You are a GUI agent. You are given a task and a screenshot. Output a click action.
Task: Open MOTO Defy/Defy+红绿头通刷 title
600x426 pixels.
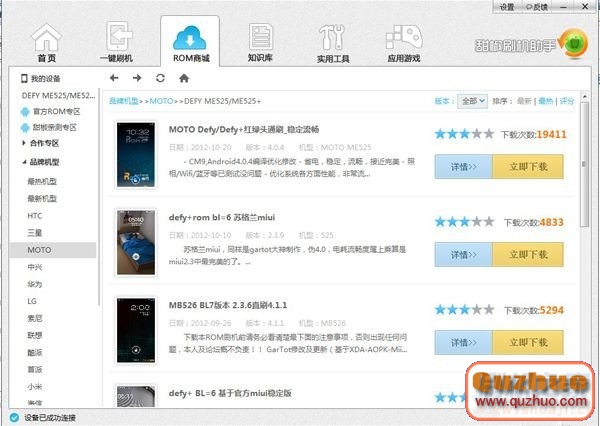pyautogui.click(x=244, y=129)
